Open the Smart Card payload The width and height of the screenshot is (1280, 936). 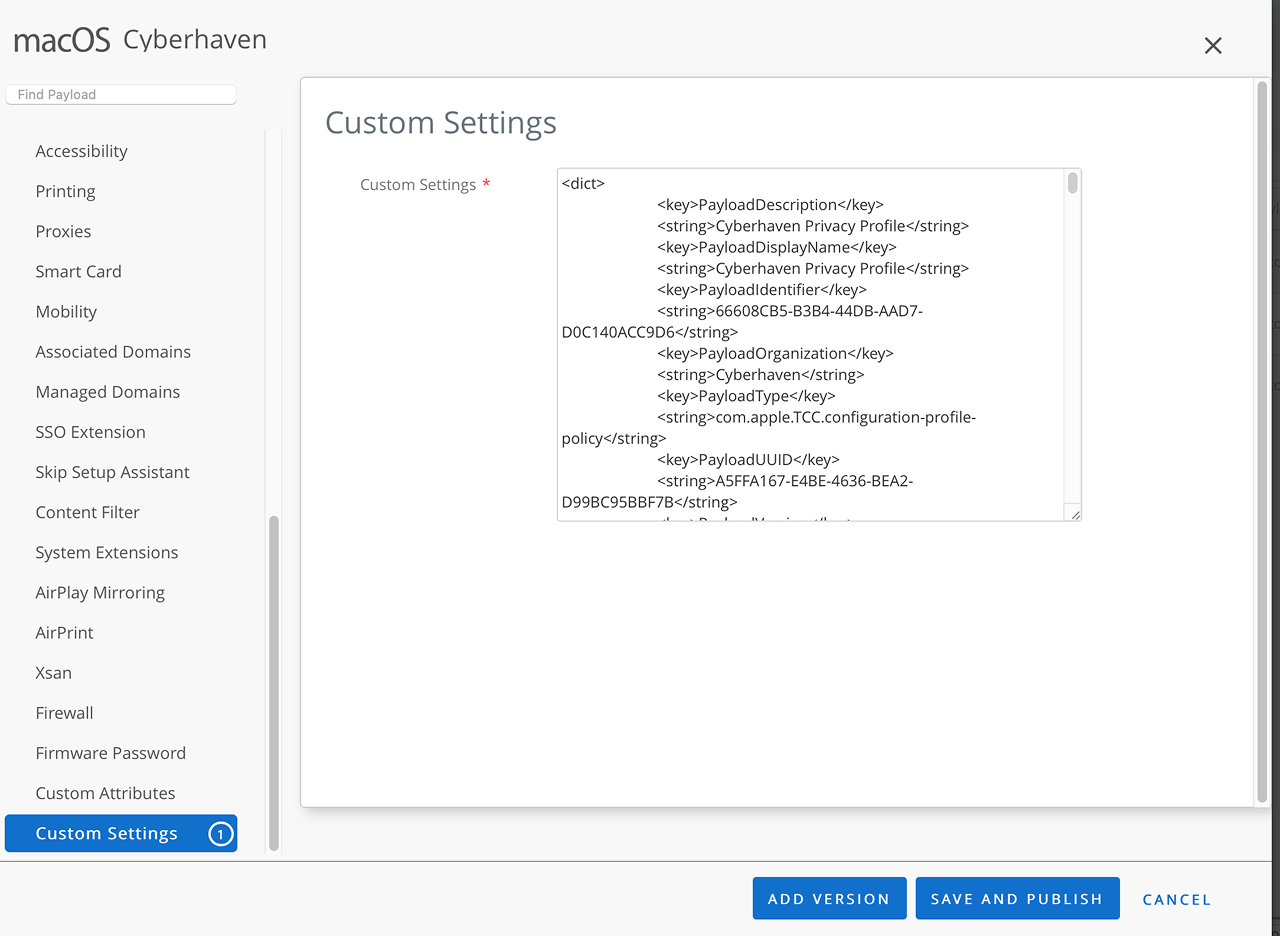(x=79, y=271)
